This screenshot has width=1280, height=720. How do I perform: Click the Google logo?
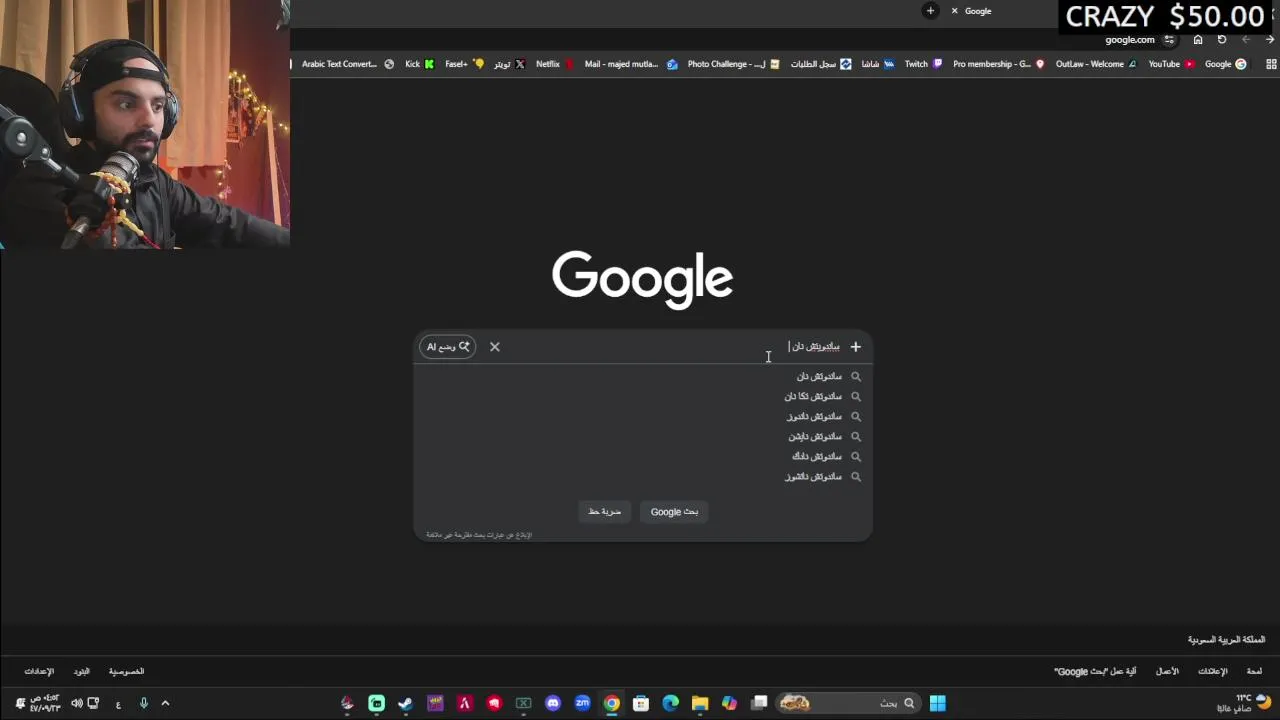pyautogui.click(x=642, y=279)
